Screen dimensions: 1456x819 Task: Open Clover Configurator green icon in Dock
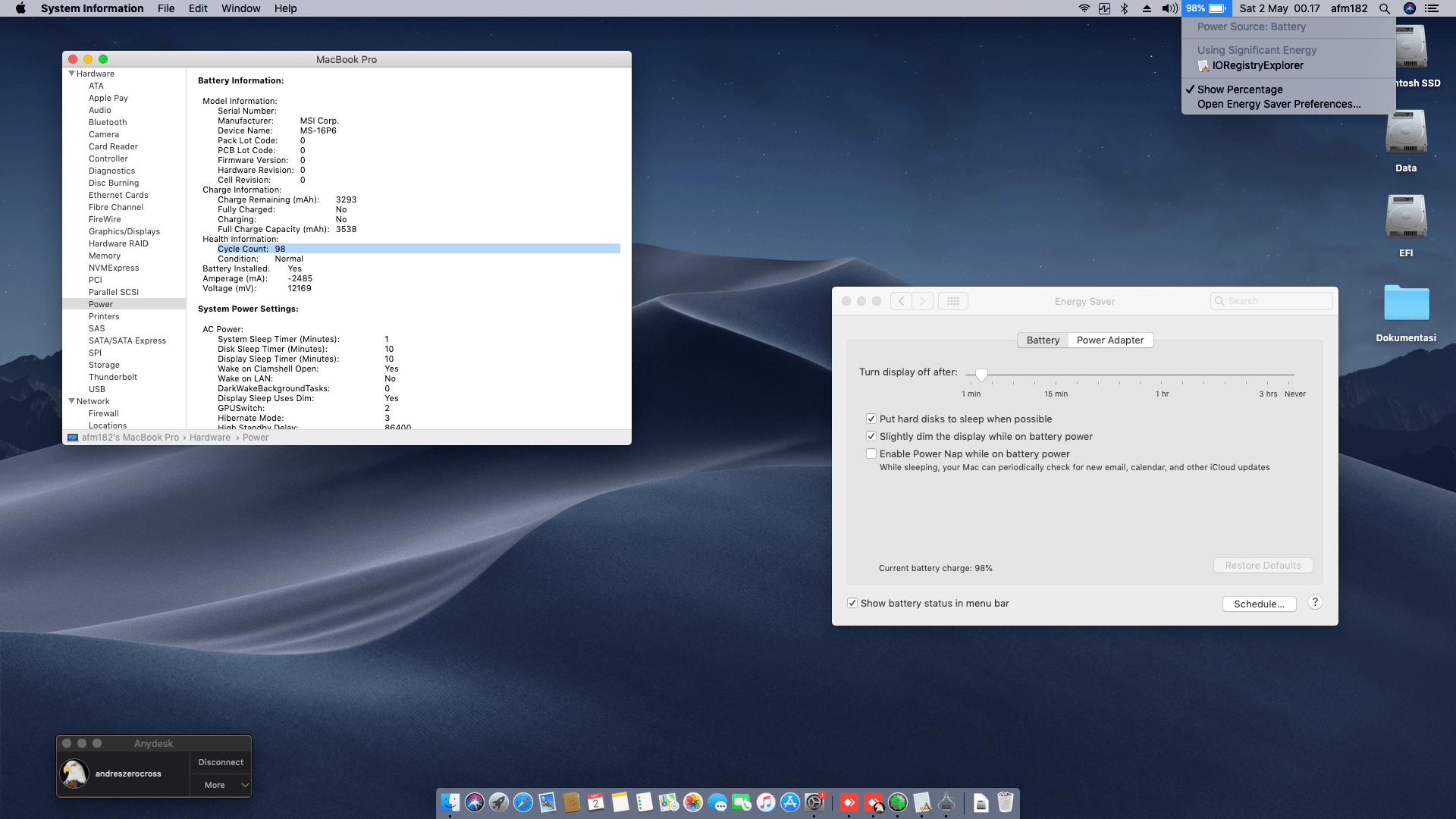(x=898, y=802)
